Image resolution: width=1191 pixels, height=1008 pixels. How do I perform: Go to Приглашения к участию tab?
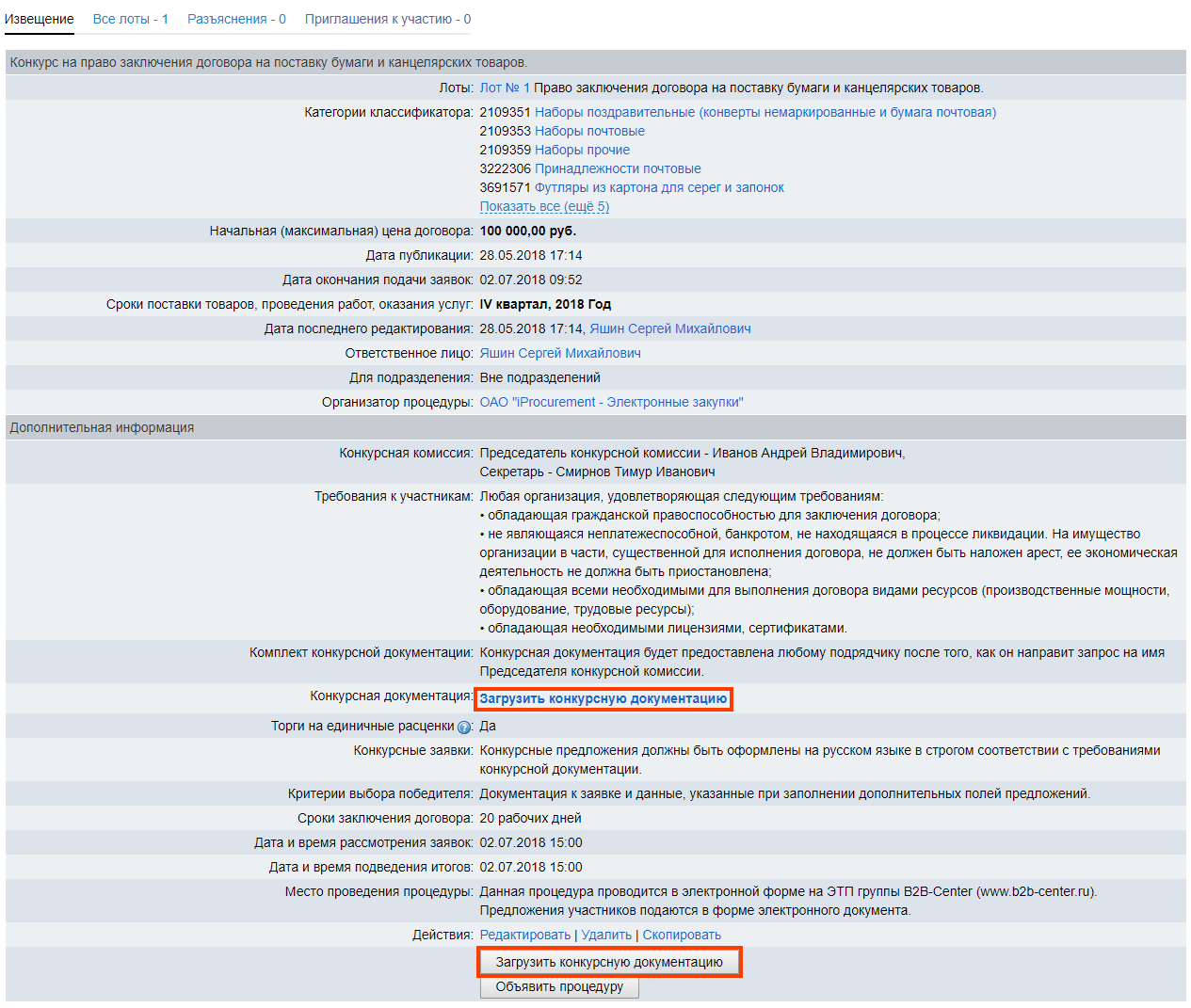pyautogui.click(x=388, y=19)
